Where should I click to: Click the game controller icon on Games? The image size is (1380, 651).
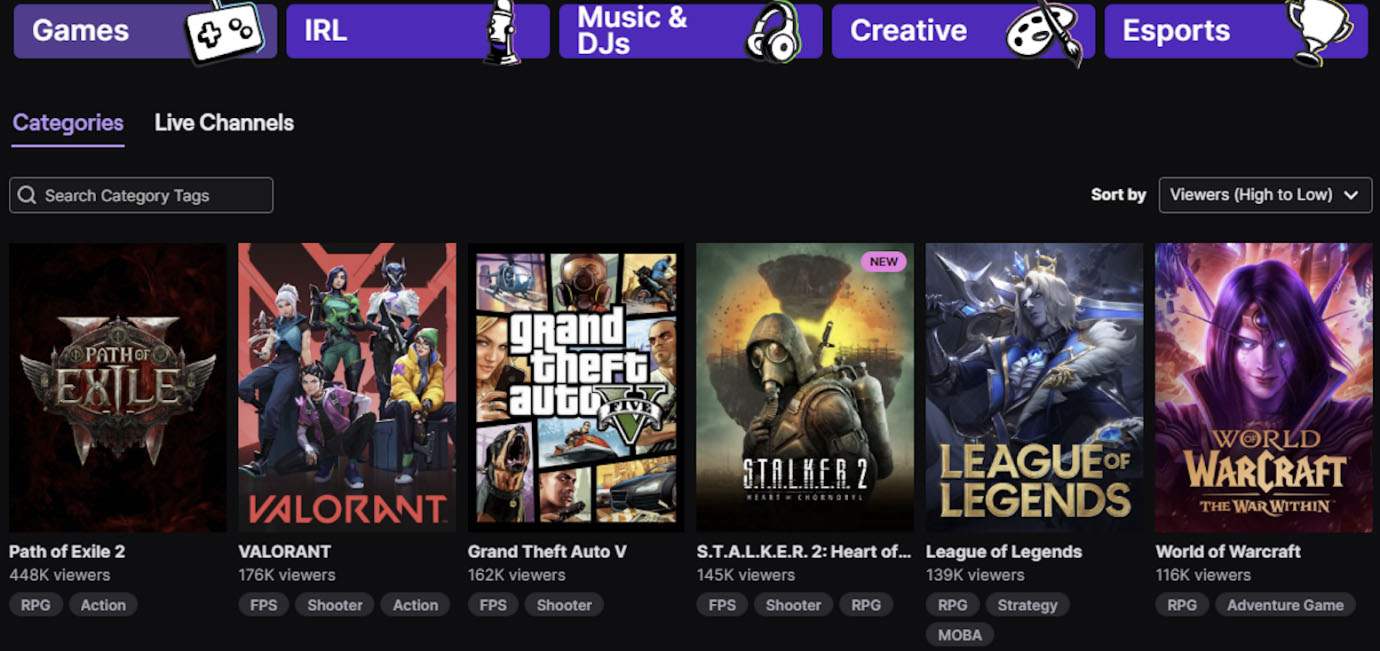click(x=224, y=31)
